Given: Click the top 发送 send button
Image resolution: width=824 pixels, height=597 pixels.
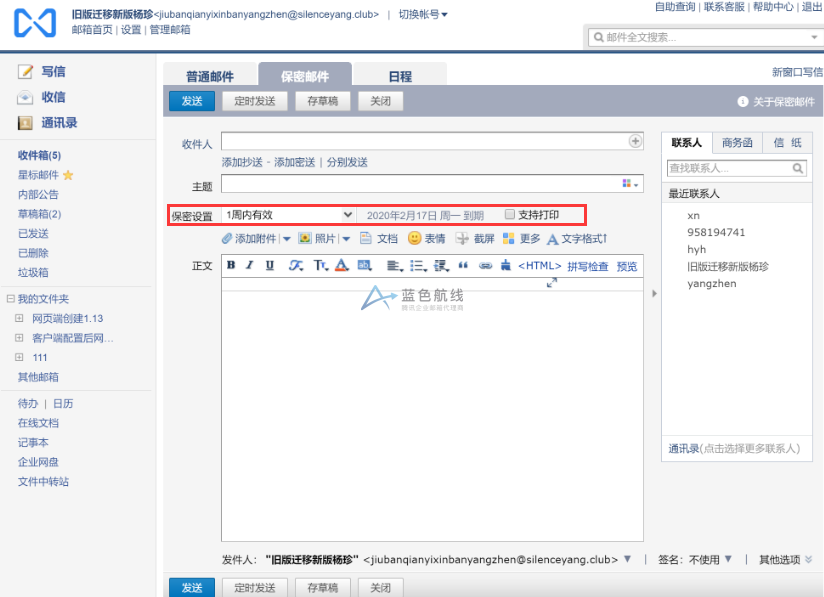Looking at the screenshot, I should click(x=192, y=101).
